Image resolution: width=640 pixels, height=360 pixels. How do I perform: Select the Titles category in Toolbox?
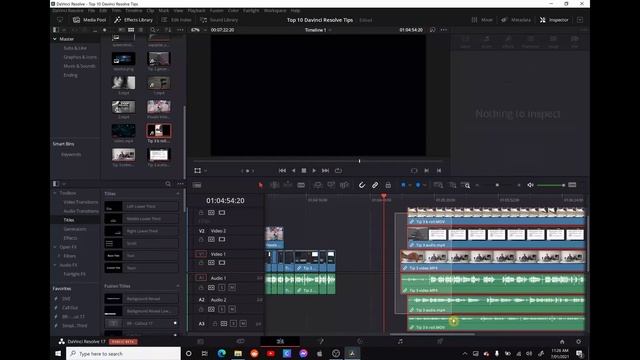(69, 220)
